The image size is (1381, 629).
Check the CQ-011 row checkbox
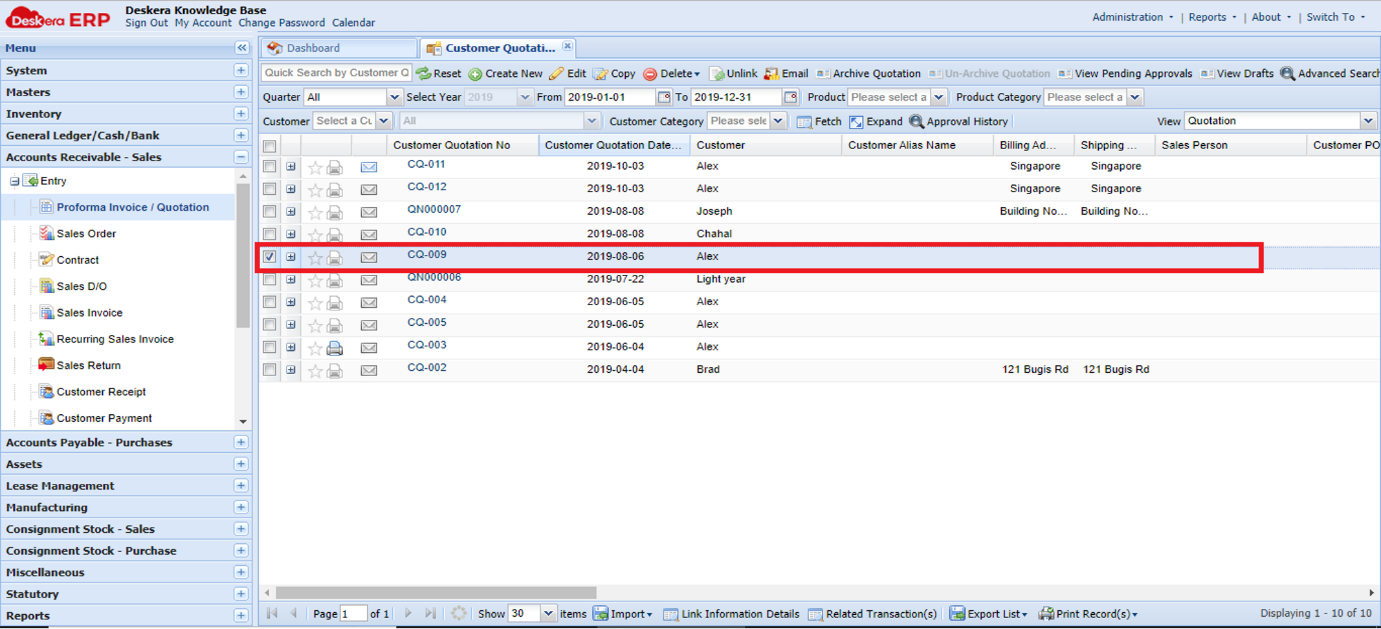pyautogui.click(x=270, y=167)
